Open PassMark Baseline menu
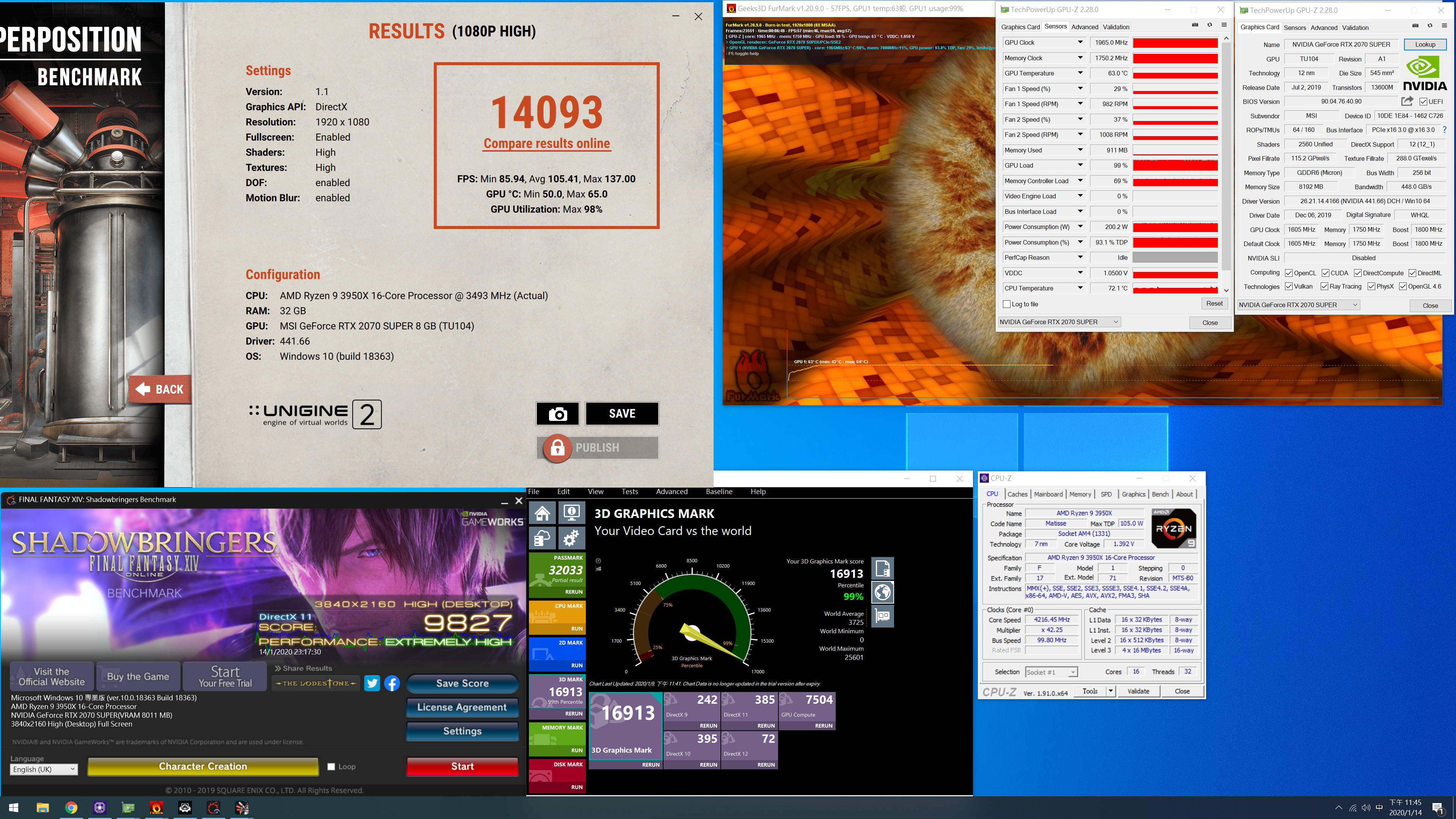The image size is (1456, 819). (719, 492)
